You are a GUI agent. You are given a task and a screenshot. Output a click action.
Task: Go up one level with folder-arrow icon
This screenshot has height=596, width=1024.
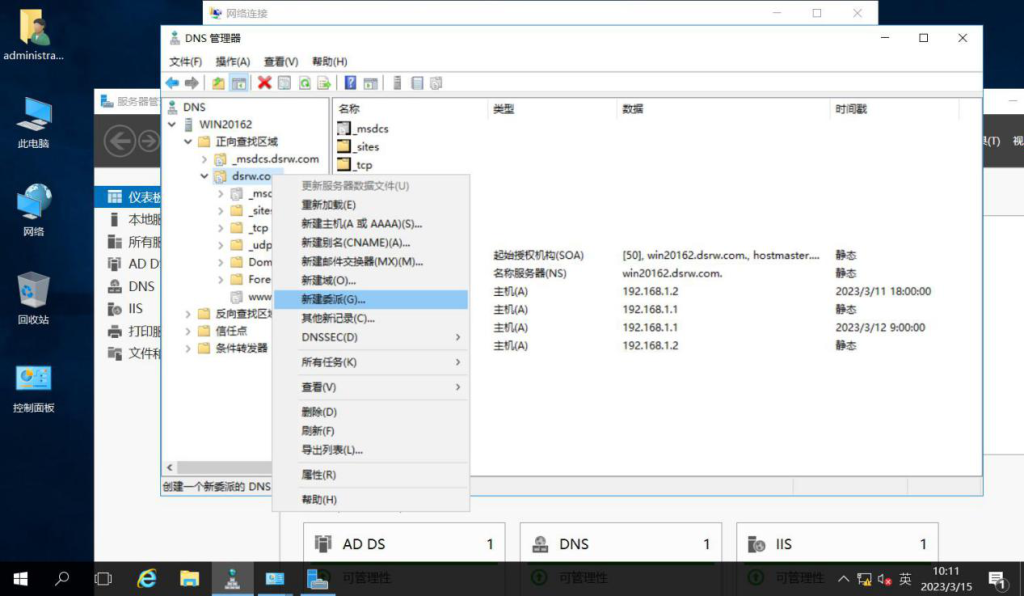(218, 83)
